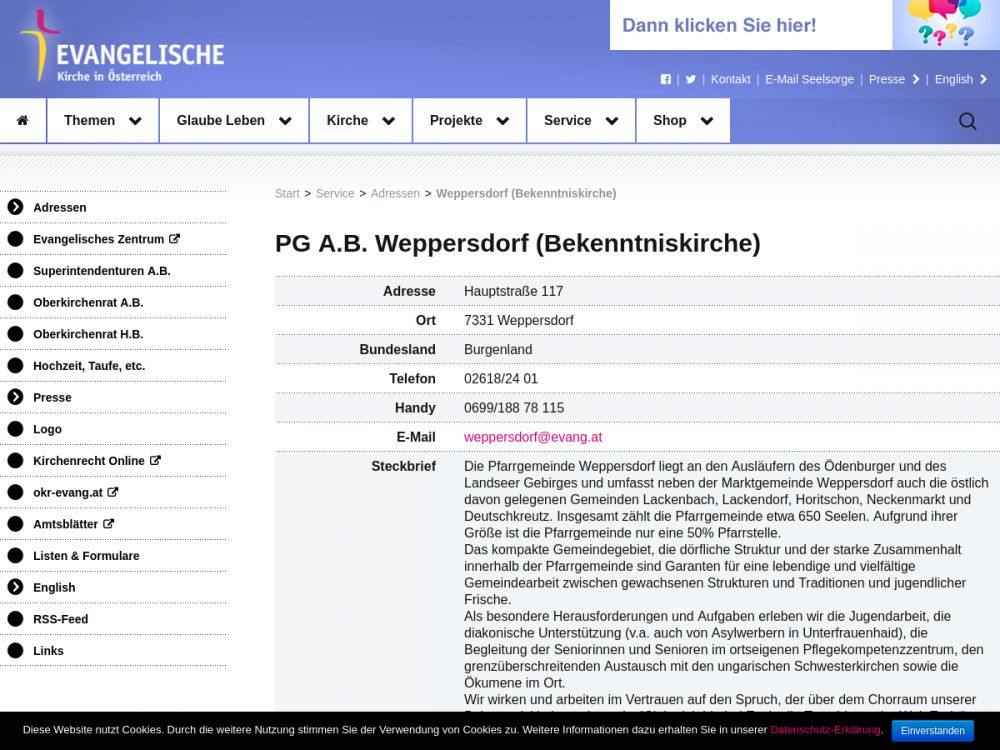Image resolution: width=1000 pixels, height=750 pixels.
Task: Click the weppersdorf@evang.at email link
Action: point(533,437)
